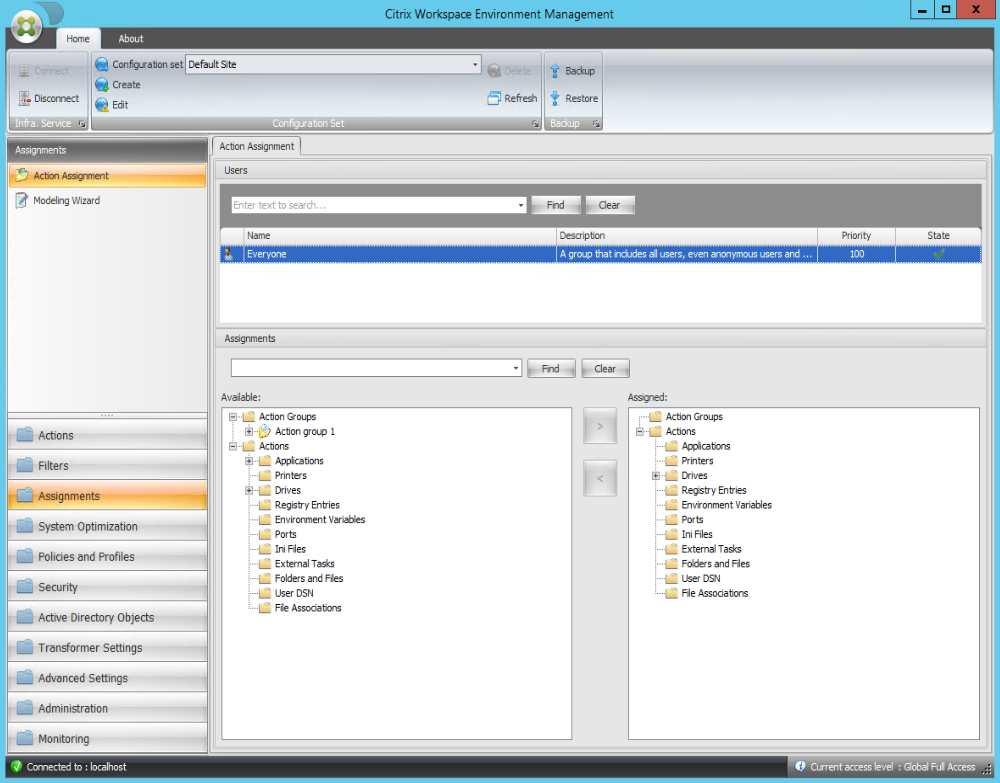
Task: Click the assign right-arrow button
Action: [600, 426]
